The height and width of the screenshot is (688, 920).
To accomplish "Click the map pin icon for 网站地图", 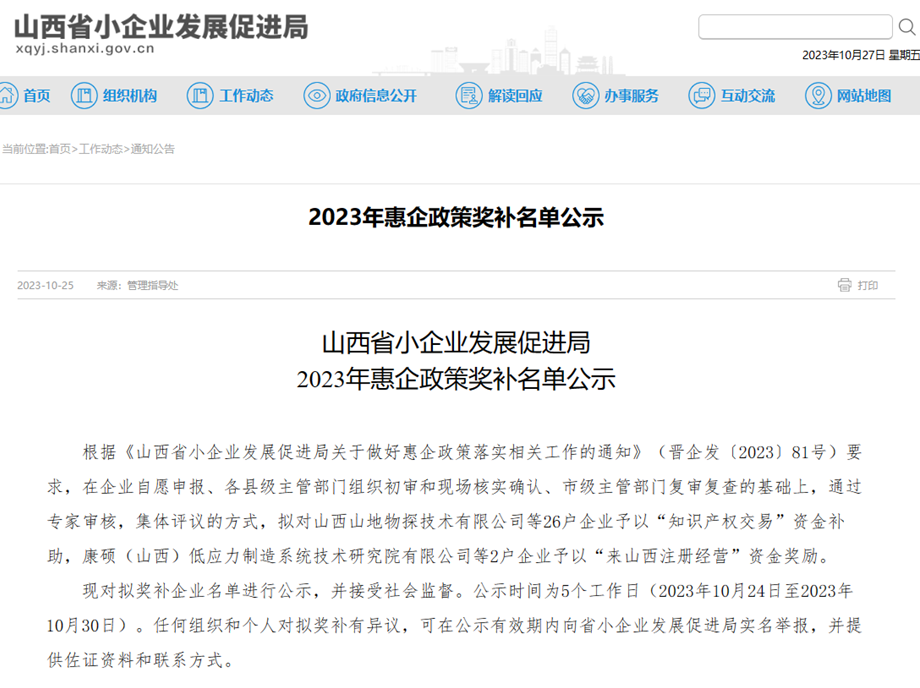I will pyautogui.click(x=818, y=96).
